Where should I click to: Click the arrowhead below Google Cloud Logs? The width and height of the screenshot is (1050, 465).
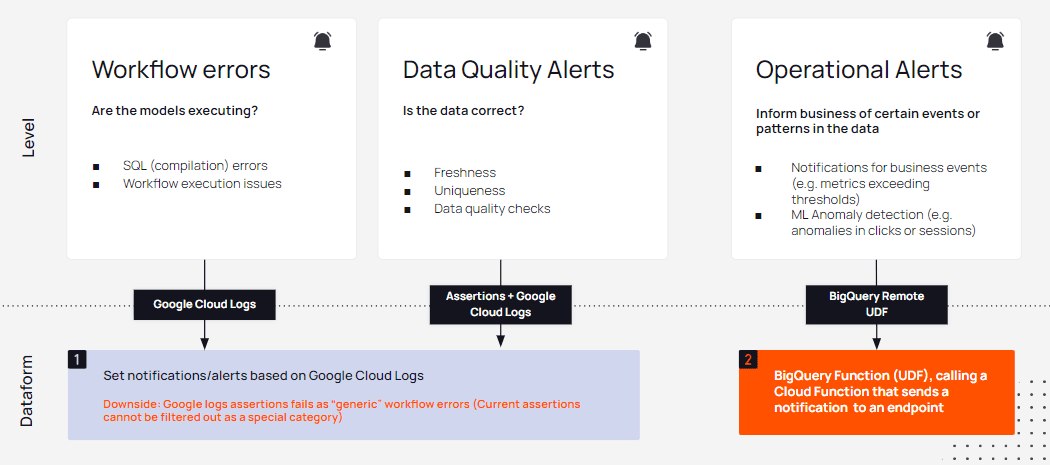pyautogui.click(x=204, y=344)
